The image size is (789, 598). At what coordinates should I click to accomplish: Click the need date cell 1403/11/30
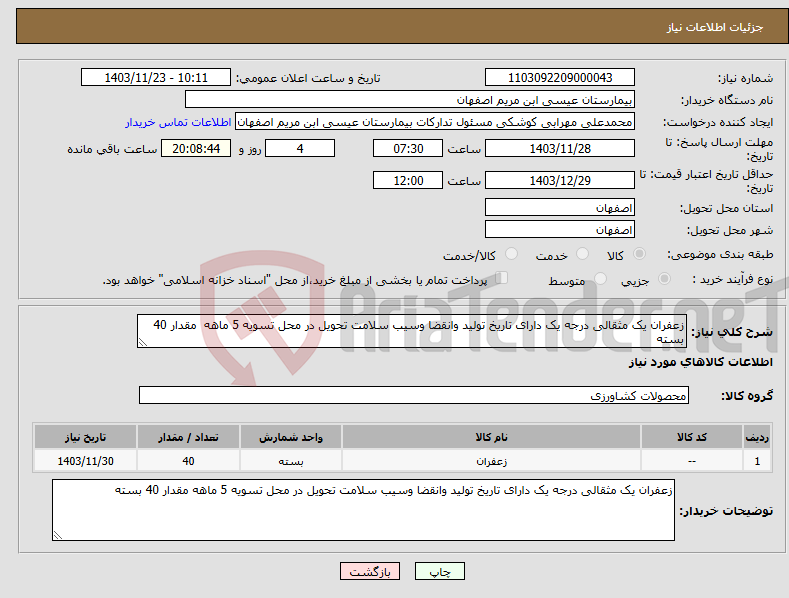(x=85, y=461)
